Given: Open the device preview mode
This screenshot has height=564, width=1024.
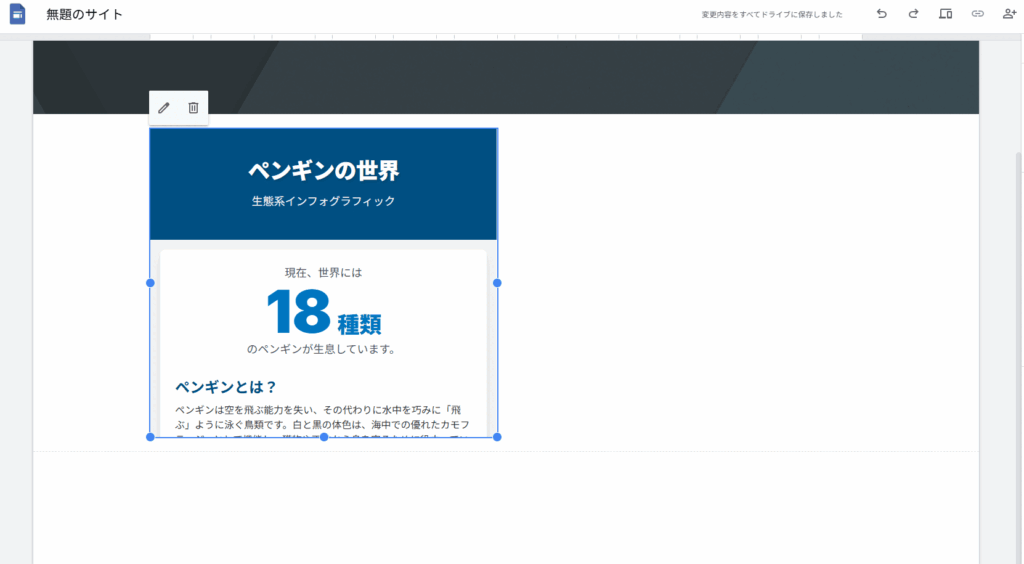Looking at the screenshot, I should coord(945,14).
